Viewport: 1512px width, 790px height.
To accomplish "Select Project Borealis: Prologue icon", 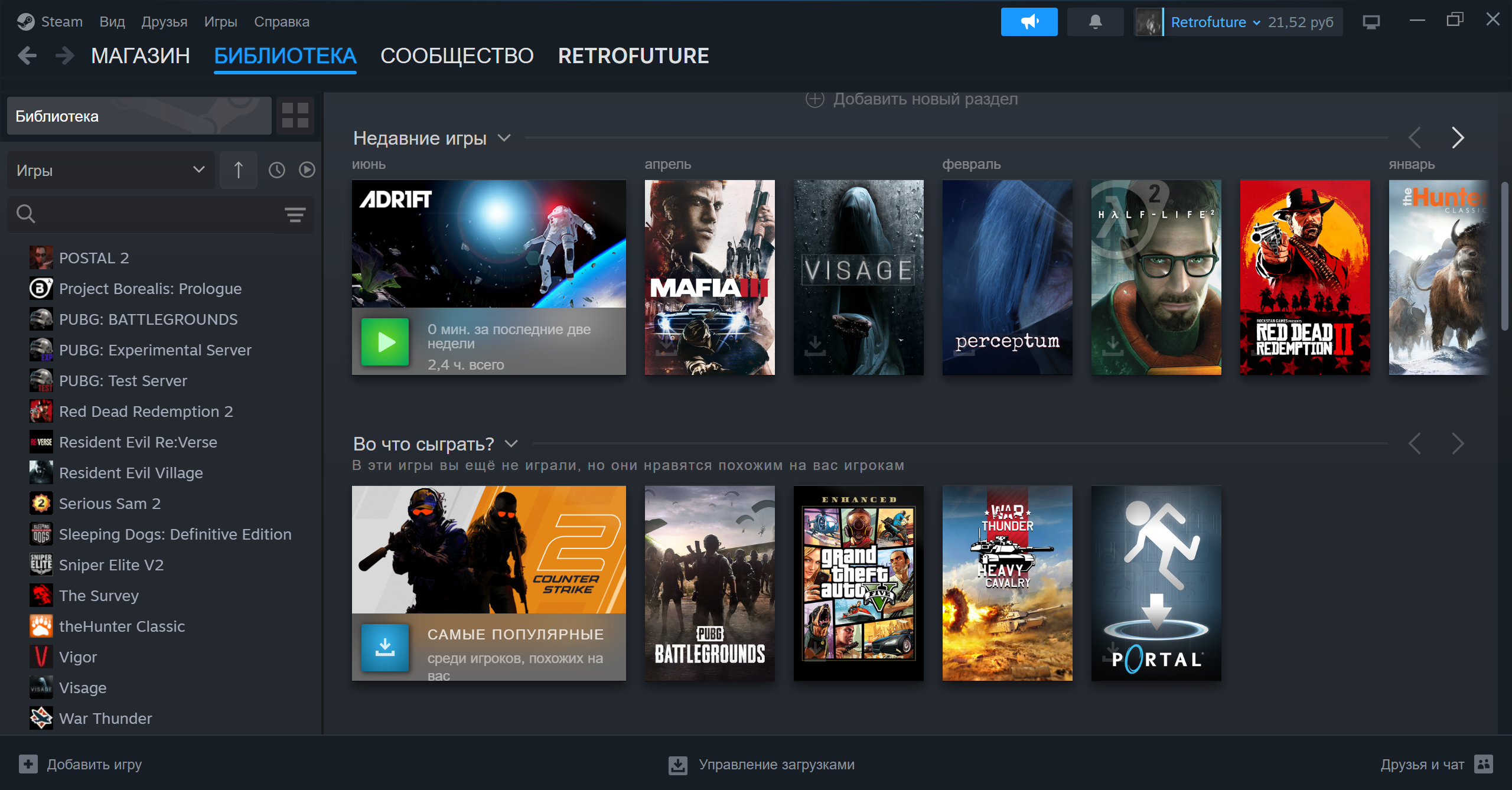I will click(41, 289).
